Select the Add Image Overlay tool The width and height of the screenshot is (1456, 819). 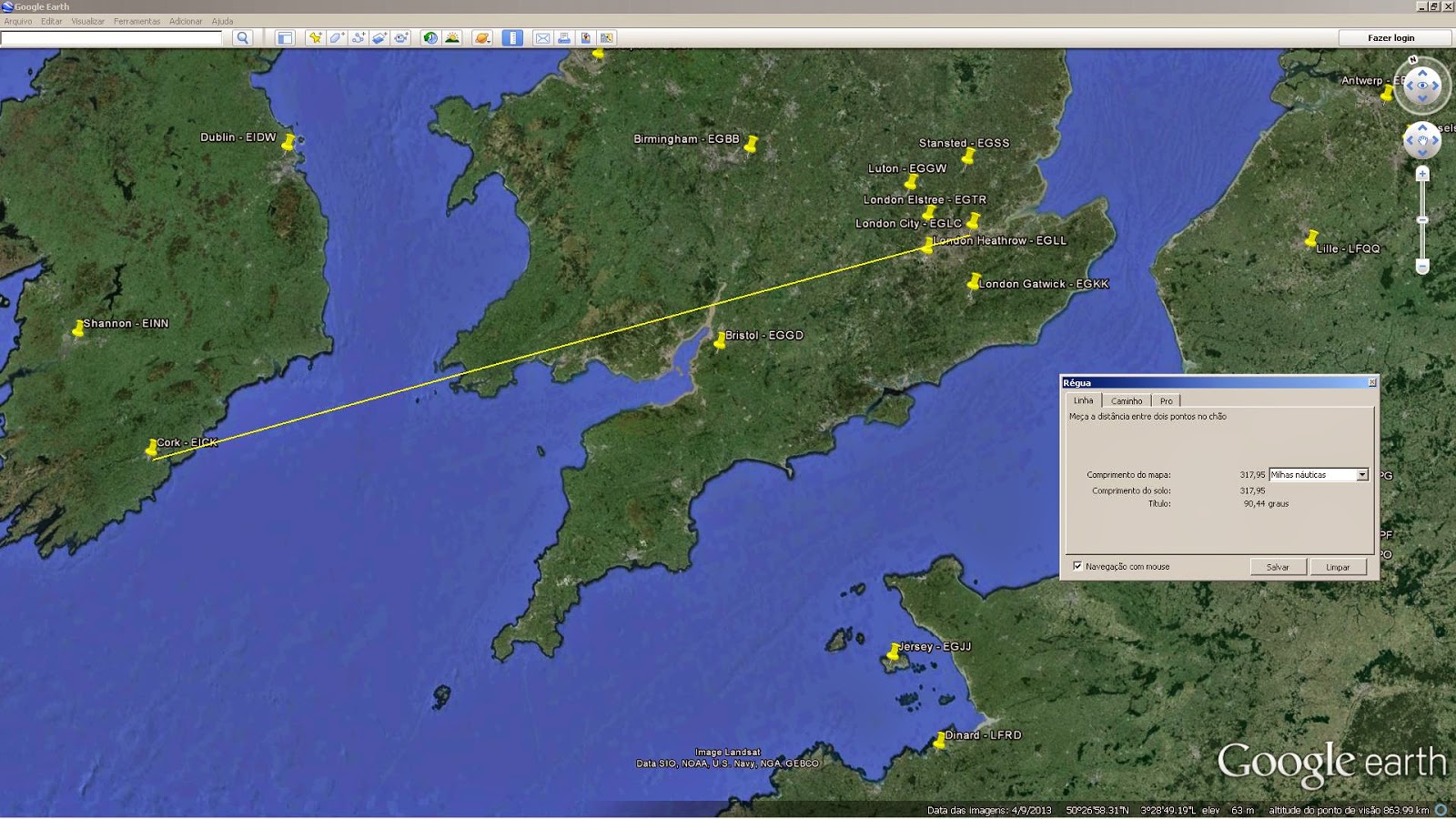click(x=379, y=37)
